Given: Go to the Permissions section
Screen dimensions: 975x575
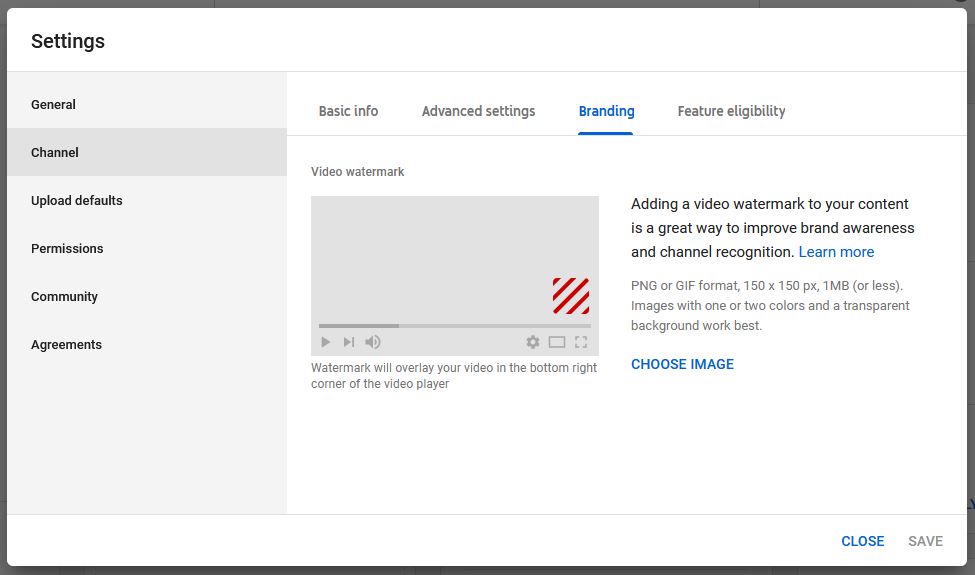Looking at the screenshot, I should coord(67,248).
